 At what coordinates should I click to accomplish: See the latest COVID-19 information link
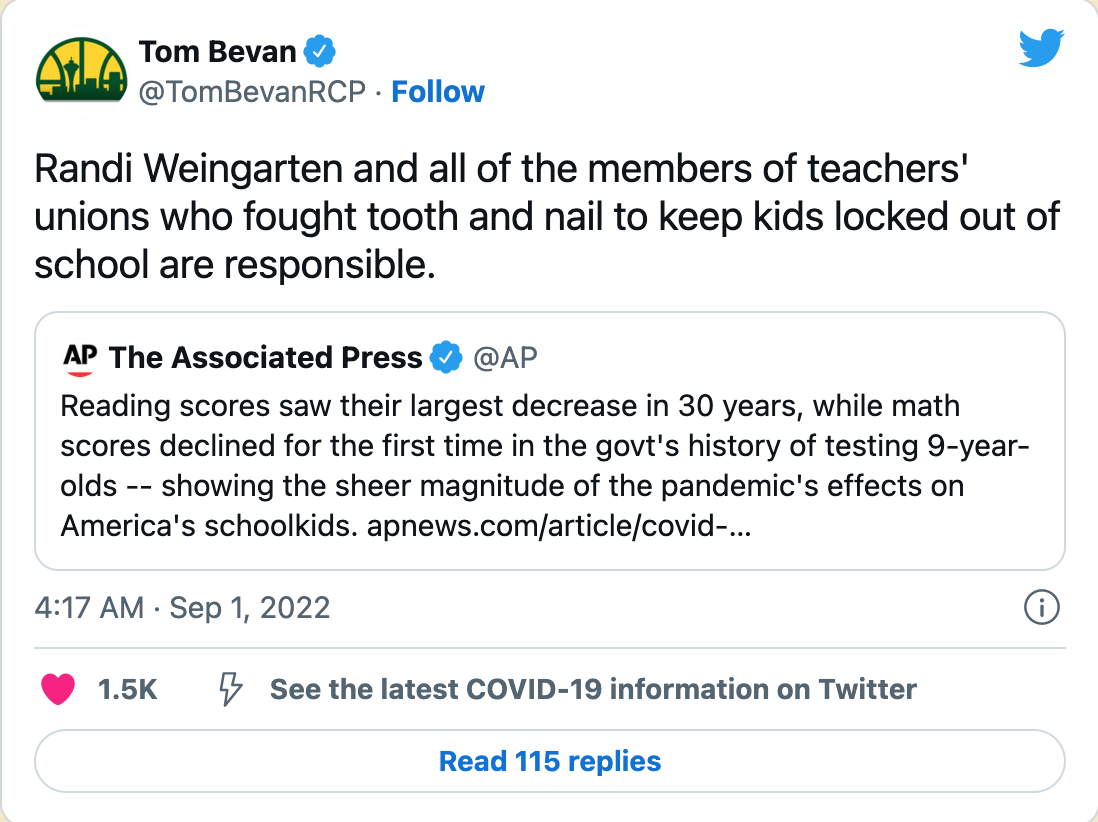[x=593, y=690]
